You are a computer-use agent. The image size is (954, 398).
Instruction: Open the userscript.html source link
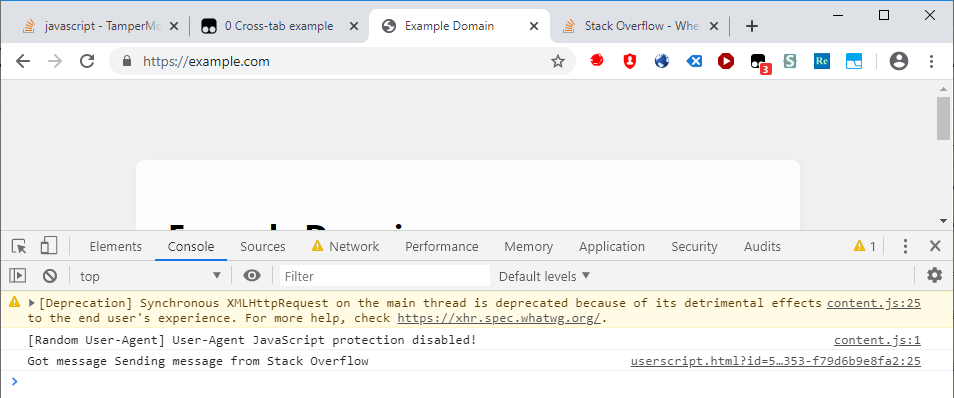776,361
